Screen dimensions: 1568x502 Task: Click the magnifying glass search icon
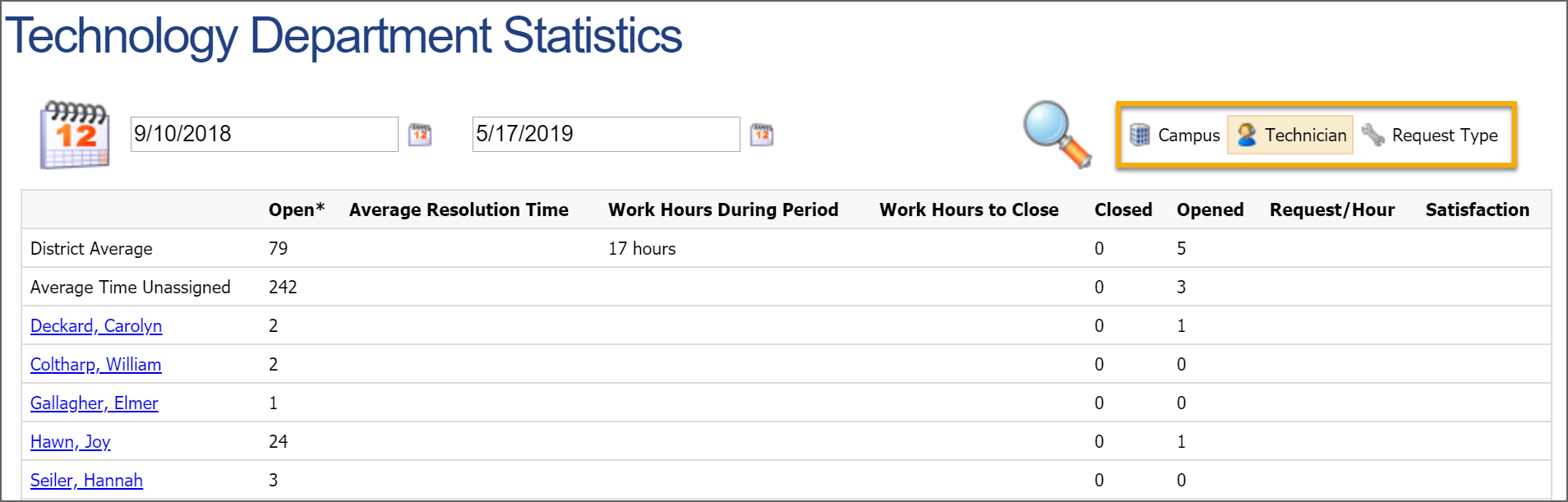(x=1058, y=135)
